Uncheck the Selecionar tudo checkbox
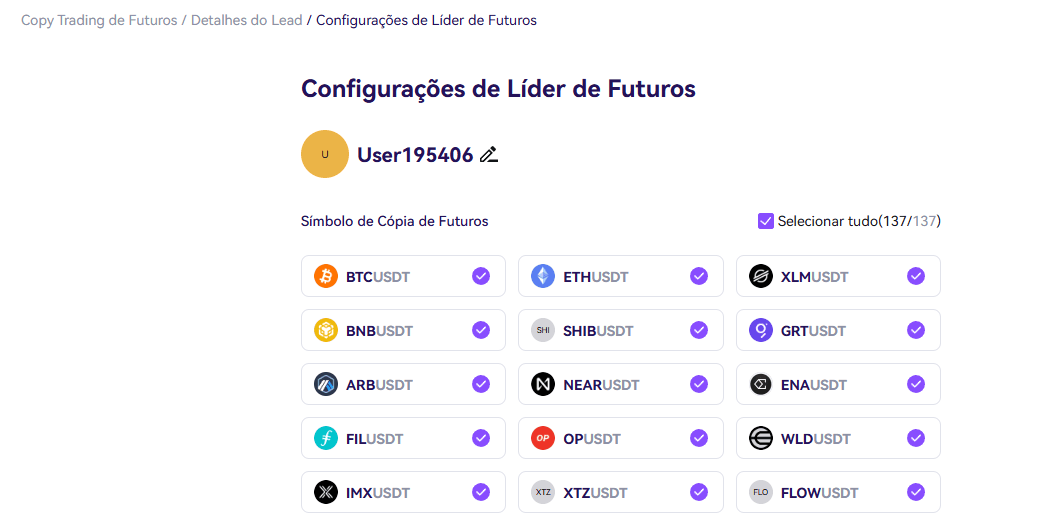The height and width of the screenshot is (522, 1055). coord(766,221)
